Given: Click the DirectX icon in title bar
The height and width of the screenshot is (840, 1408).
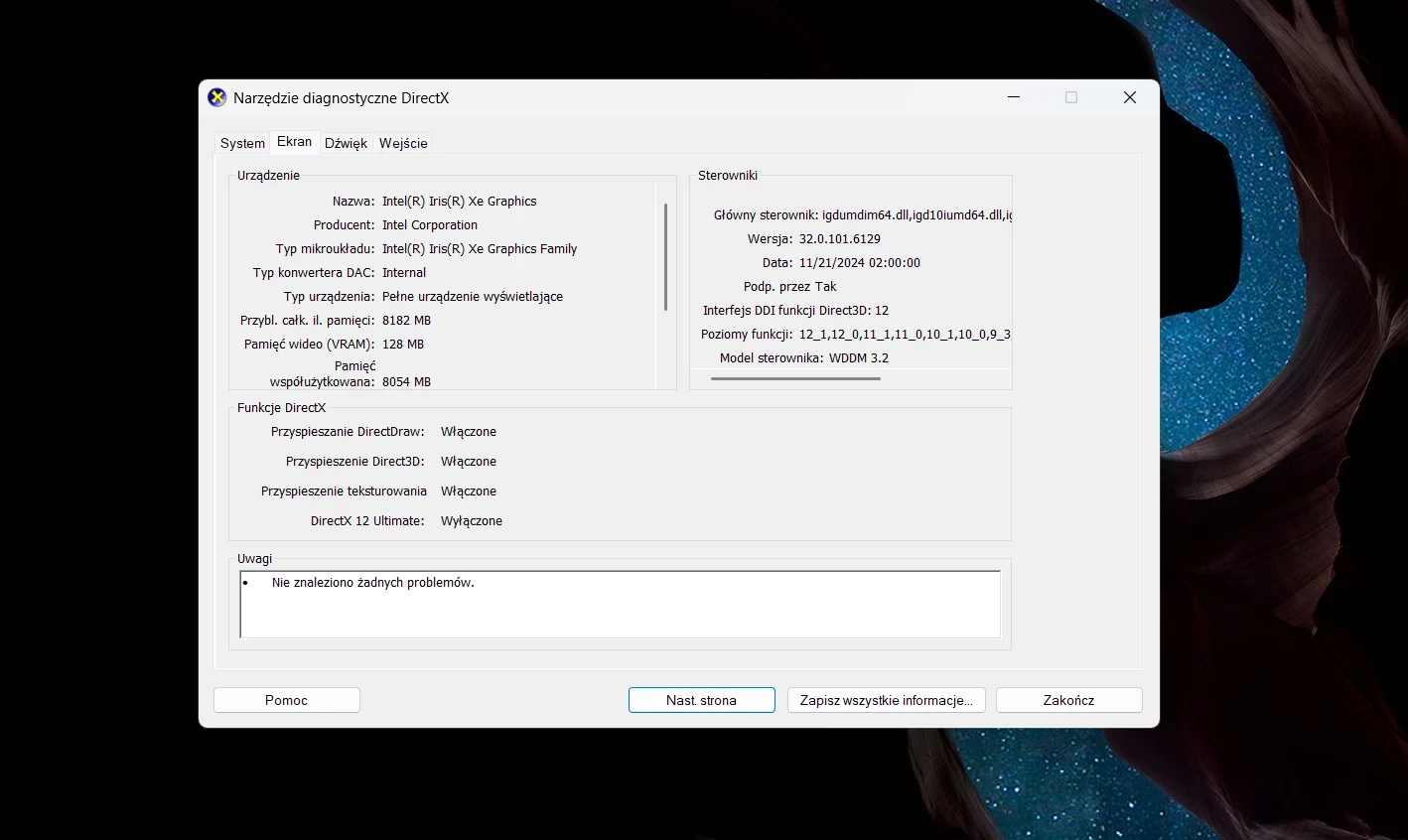Looking at the screenshot, I should tap(216, 97).
